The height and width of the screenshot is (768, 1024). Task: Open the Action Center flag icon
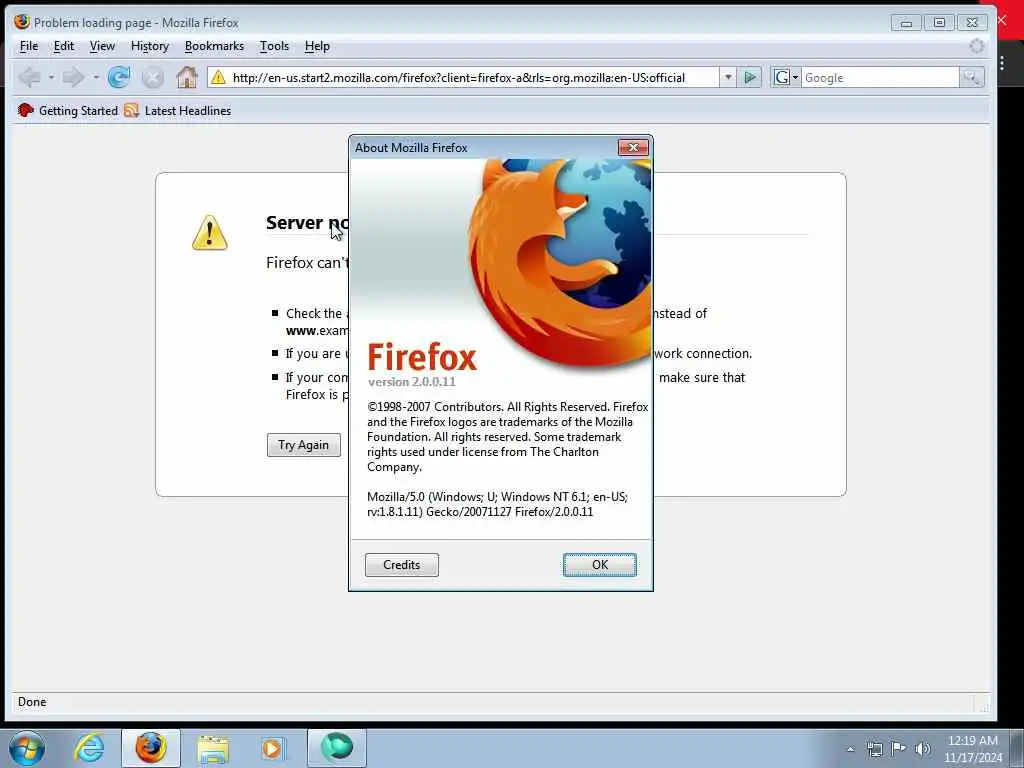coord(899,748)
